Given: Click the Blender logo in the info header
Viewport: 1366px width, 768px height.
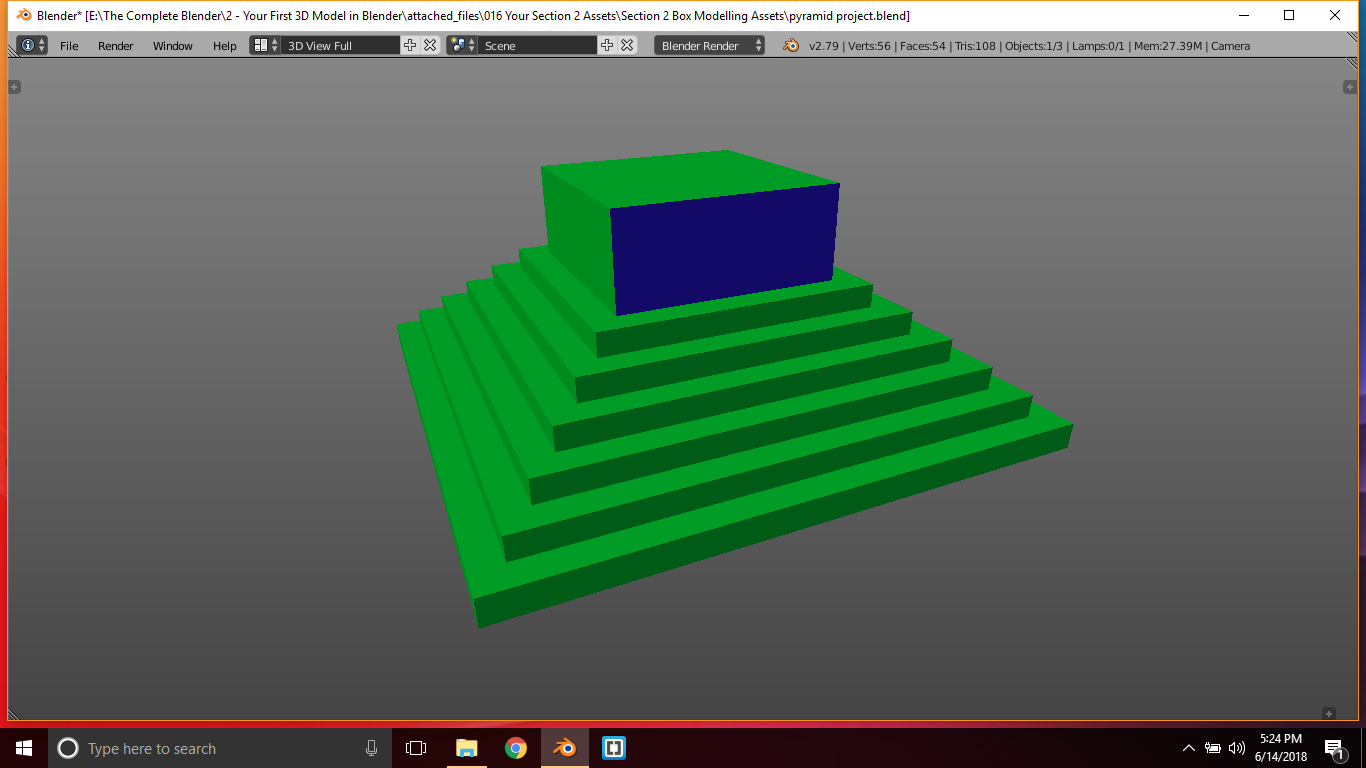Looking at the screenshot, I should point(791,45).
